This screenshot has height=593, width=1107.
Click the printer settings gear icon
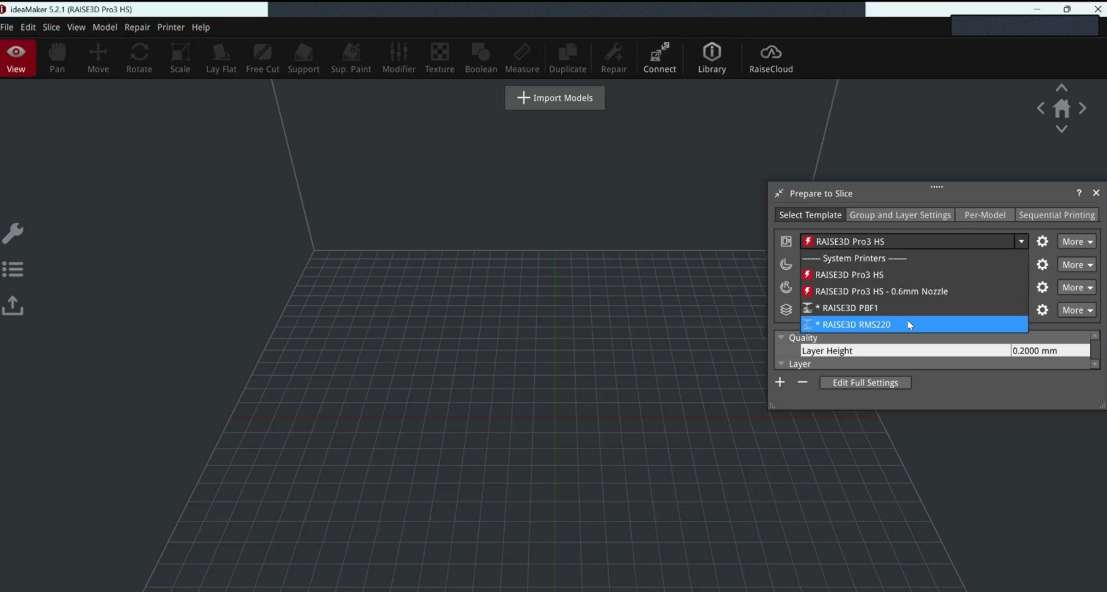(1042, 241)
